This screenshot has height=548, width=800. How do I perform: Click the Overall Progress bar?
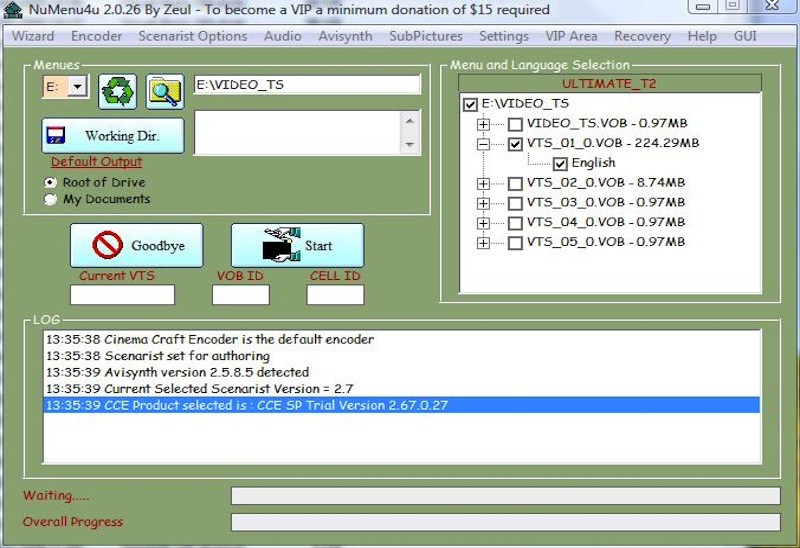click(x=505, y=522)
